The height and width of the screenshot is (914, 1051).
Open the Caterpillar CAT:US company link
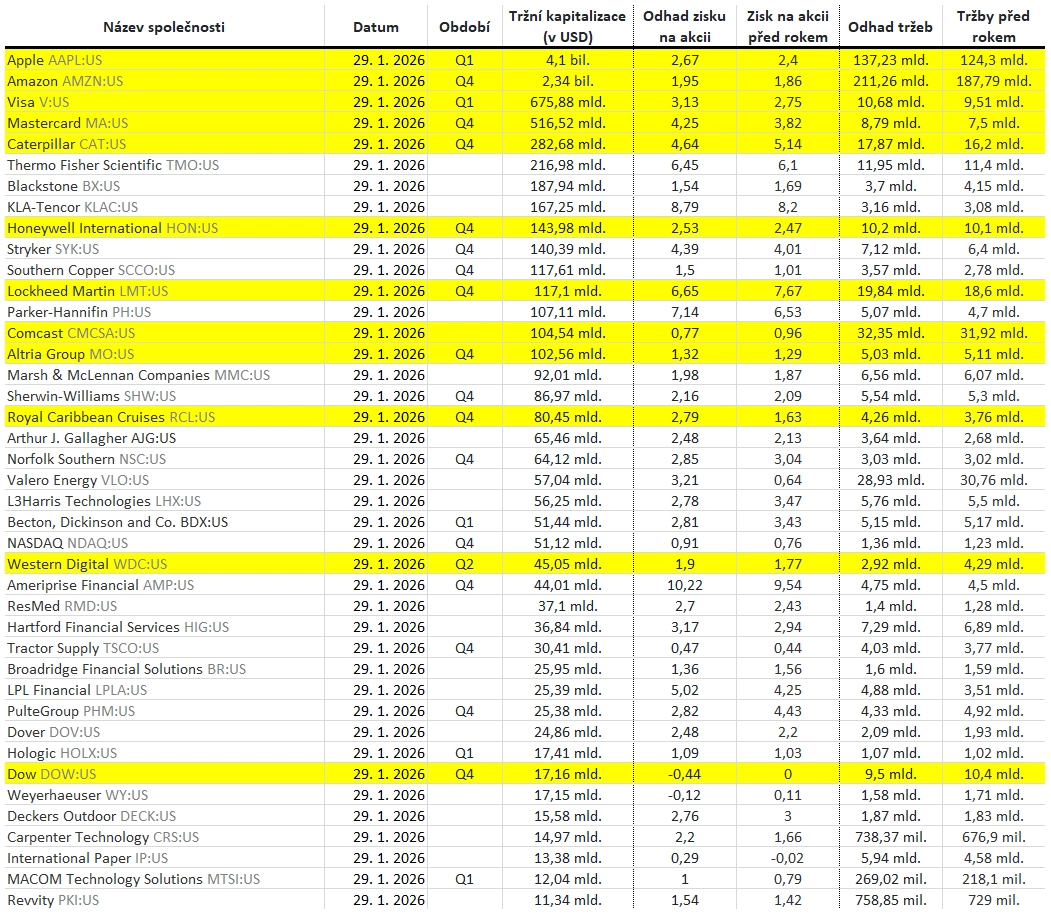tap(67, 144)
